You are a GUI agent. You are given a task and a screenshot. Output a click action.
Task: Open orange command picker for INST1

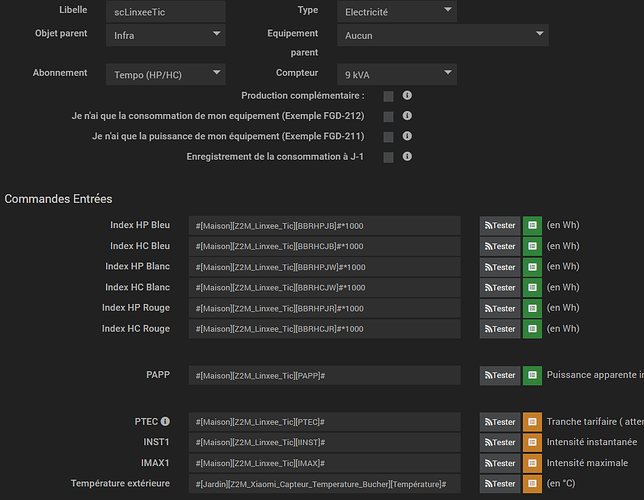pos(532,442)
